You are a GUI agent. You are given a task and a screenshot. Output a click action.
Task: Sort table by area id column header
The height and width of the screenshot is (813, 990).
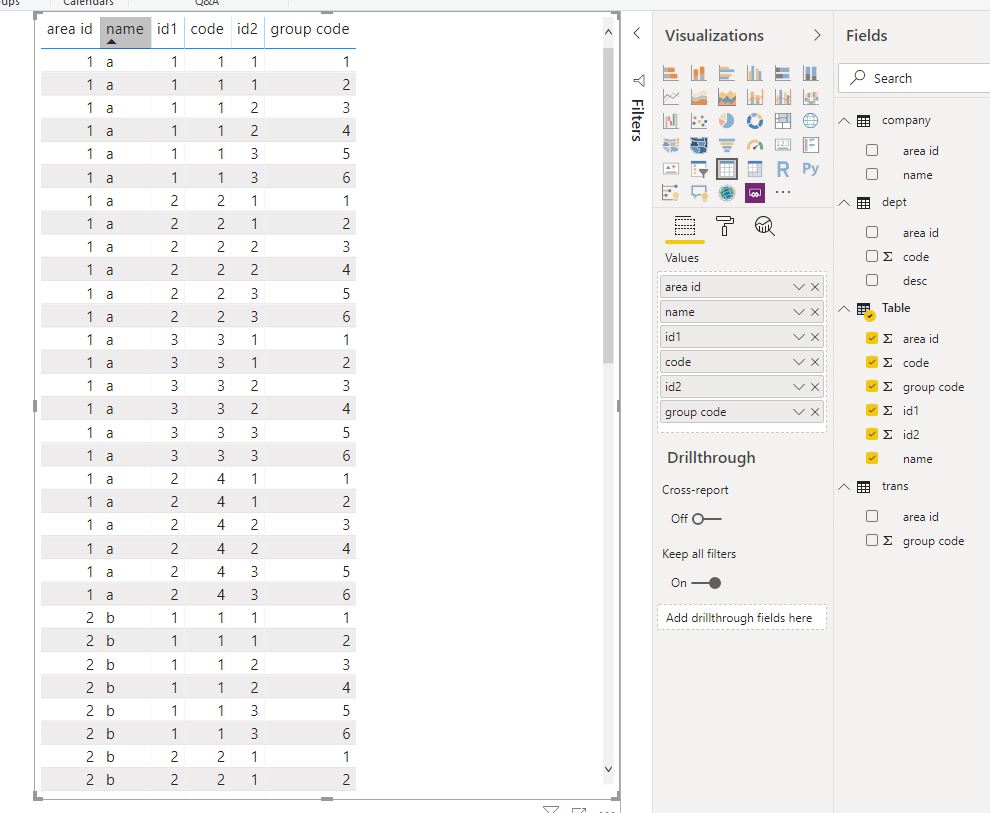click(69, 30)
